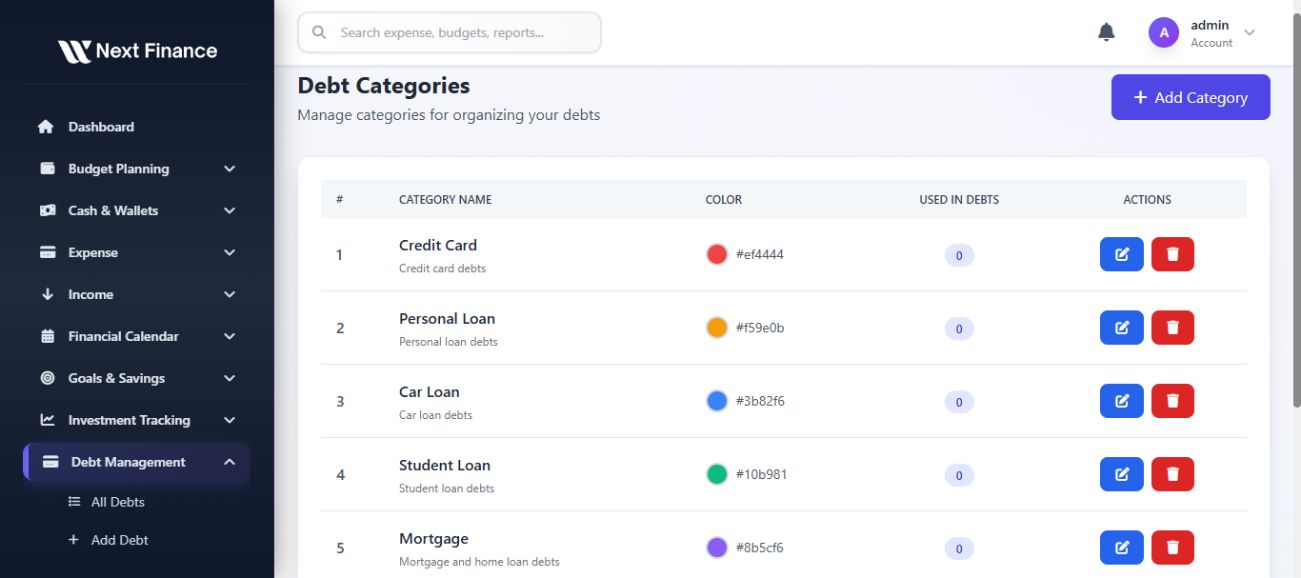Delete the Student Loan category
The image size is (1301, 578).
pos(1172,474)
